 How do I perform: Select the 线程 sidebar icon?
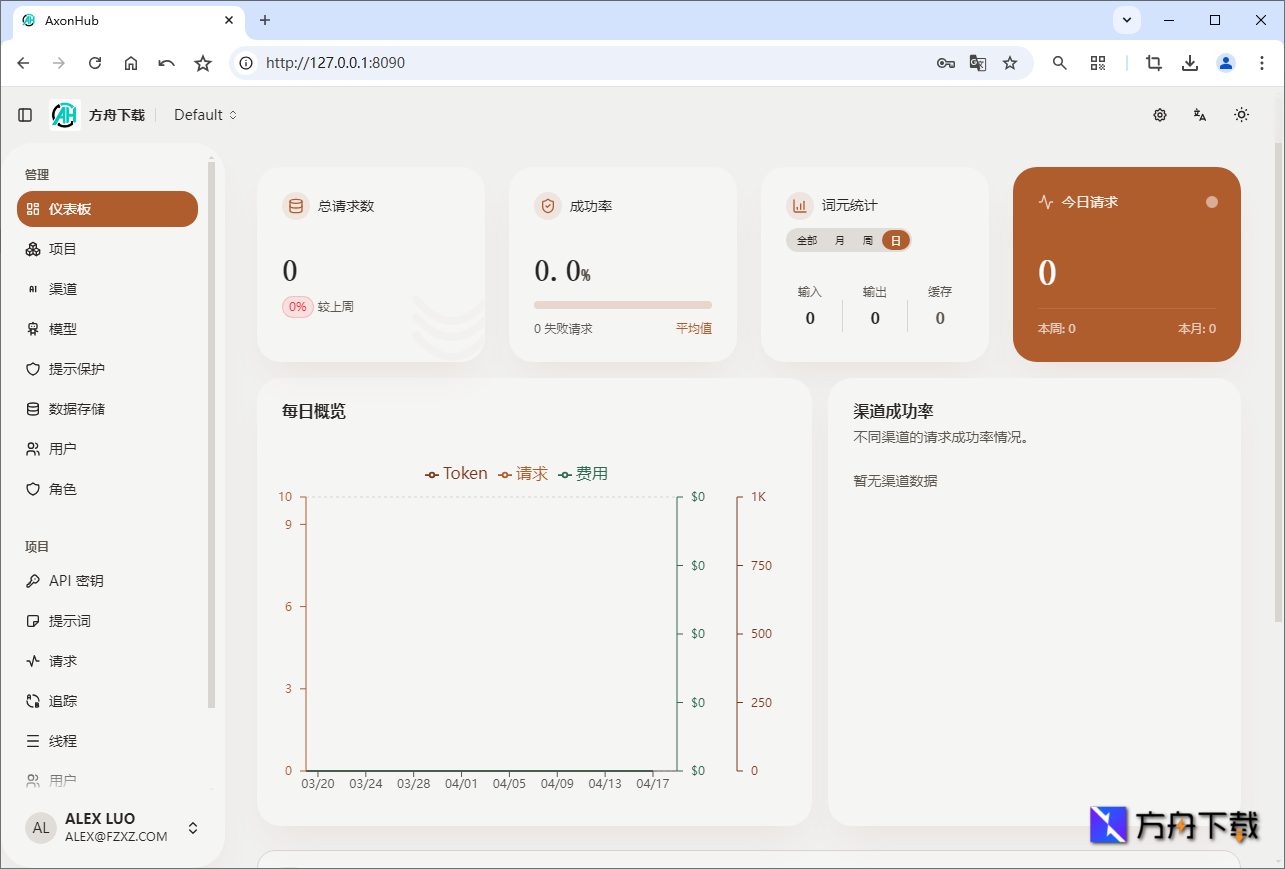(x=33, y=740)
